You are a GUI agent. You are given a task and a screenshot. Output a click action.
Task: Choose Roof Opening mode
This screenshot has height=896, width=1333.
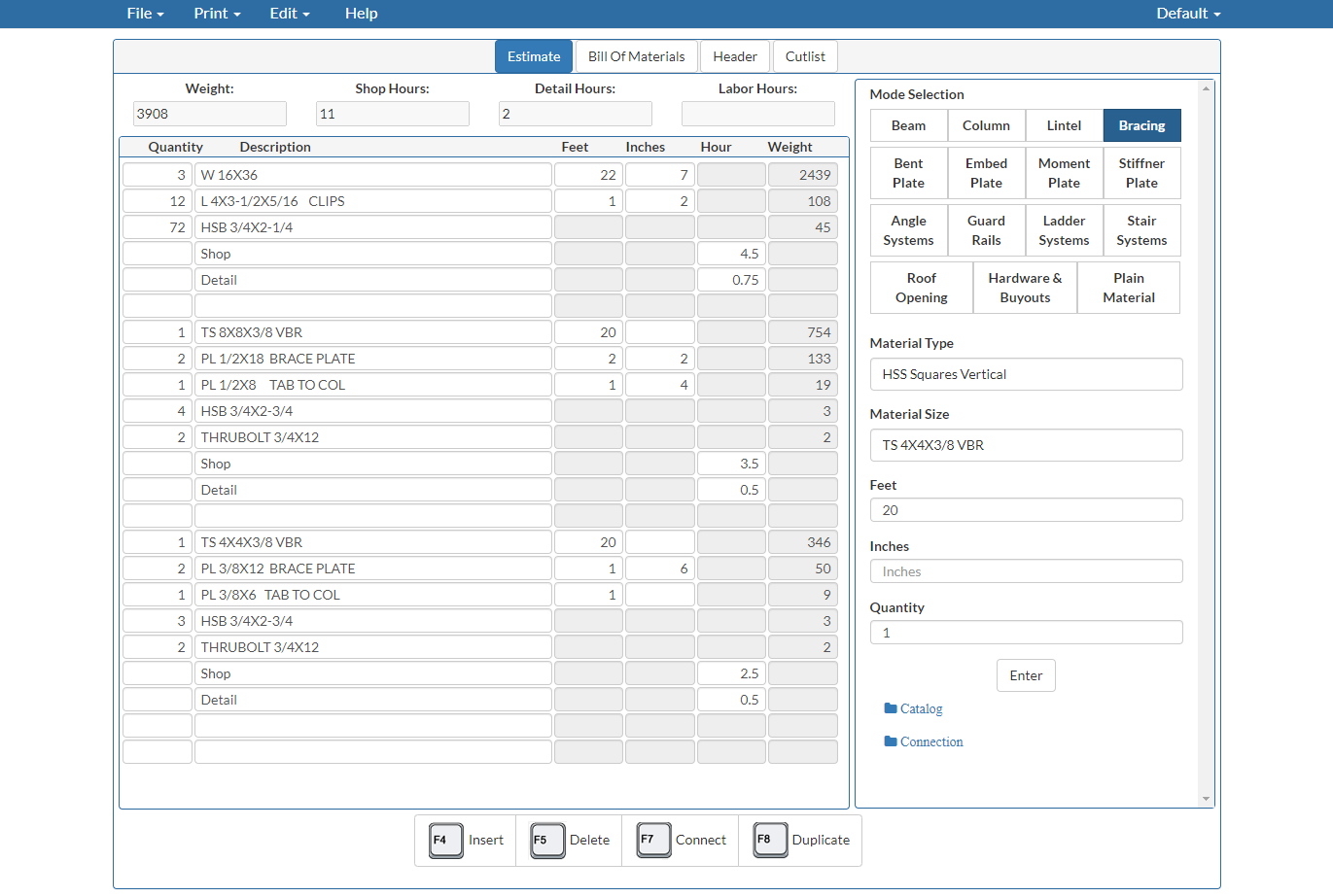922,288
